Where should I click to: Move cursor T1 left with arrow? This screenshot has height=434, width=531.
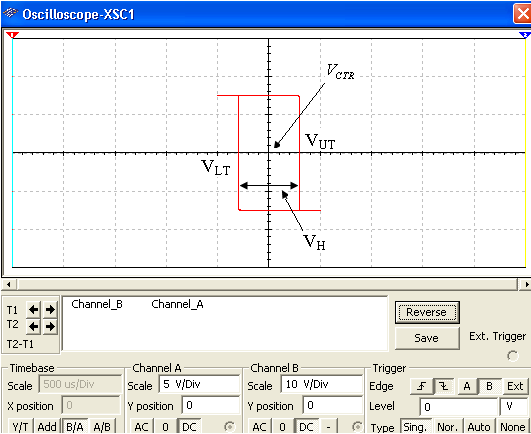pyautogui.click(x=33, y=309)
